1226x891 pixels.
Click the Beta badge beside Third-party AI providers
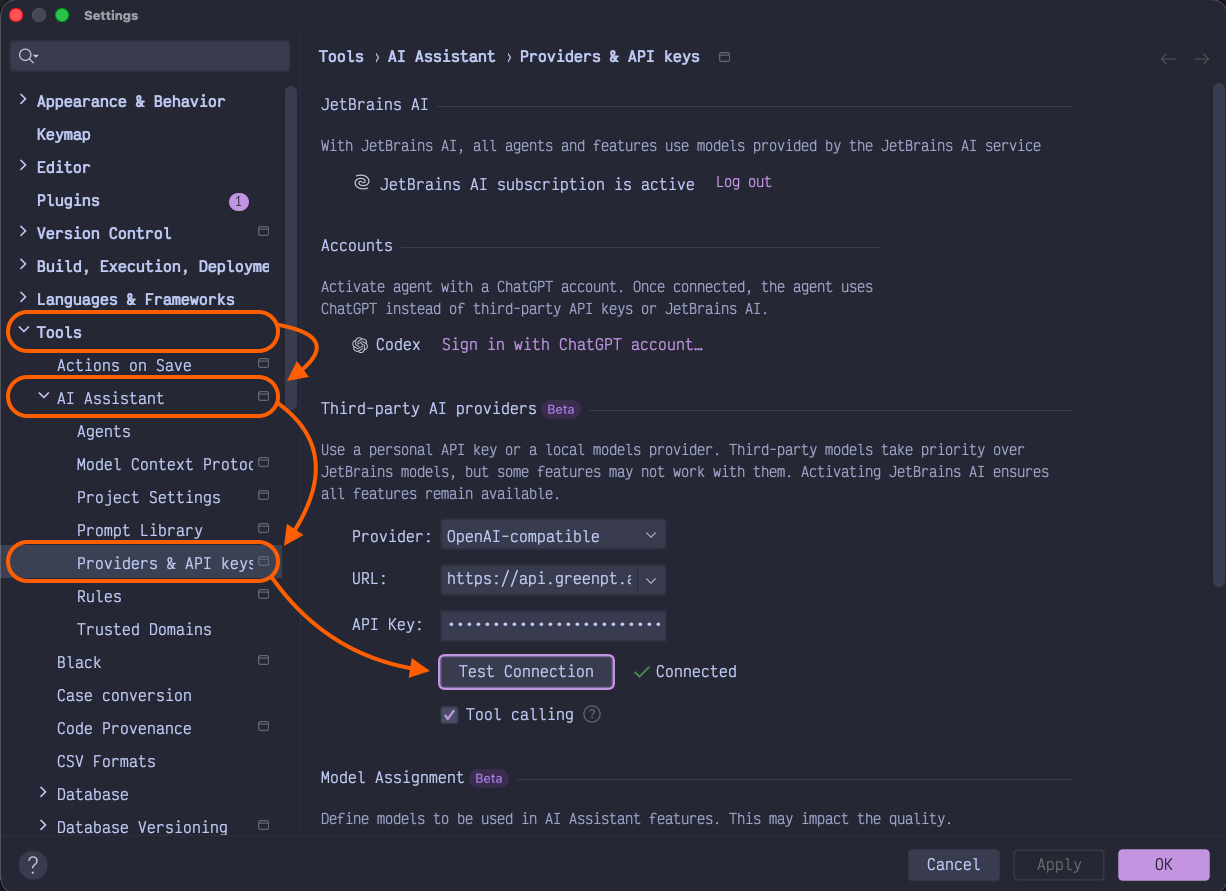click(561, 409)
